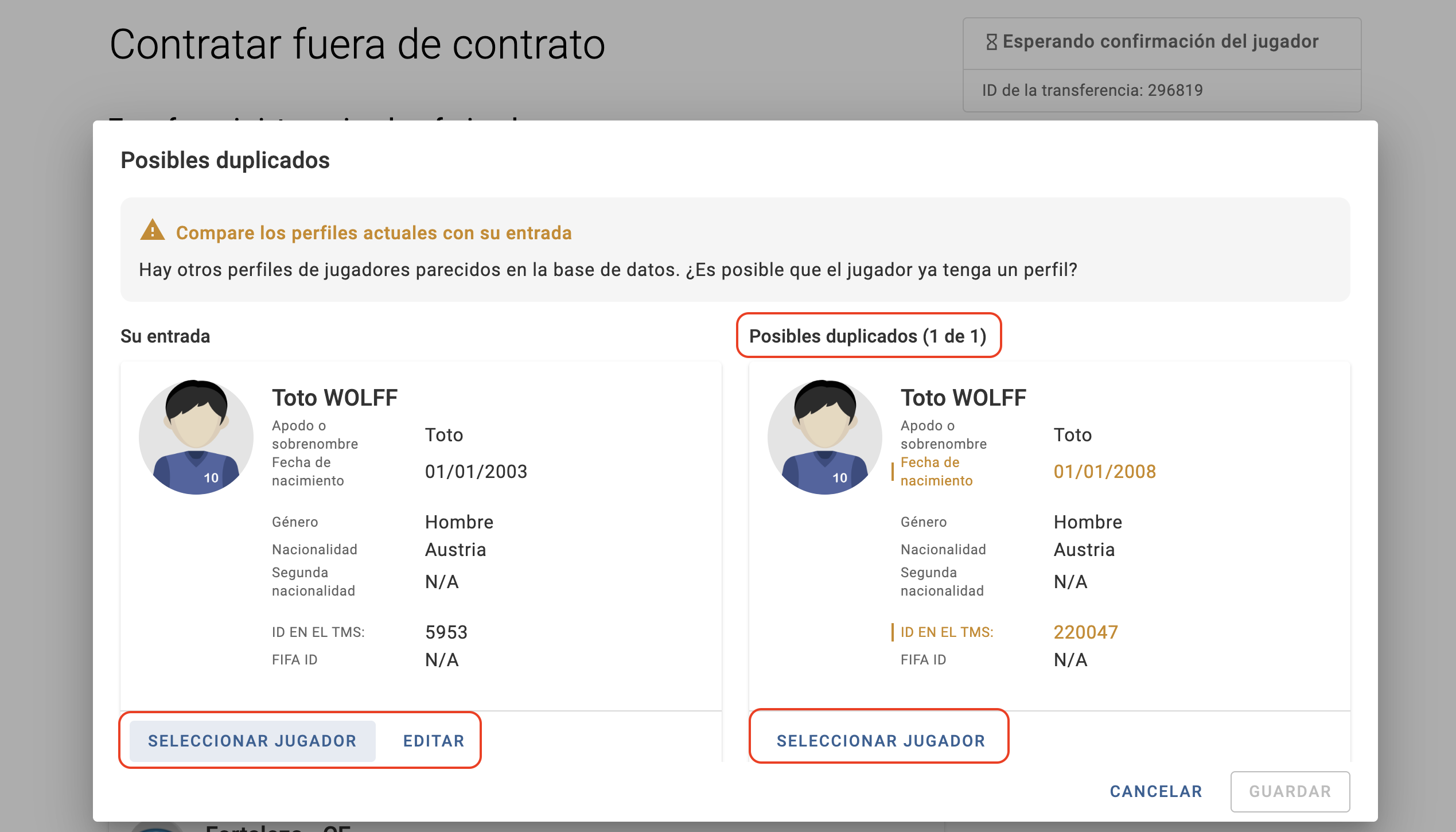Select player from Su entrada card
The image size is (1456, 832).
tap(252, 741)
